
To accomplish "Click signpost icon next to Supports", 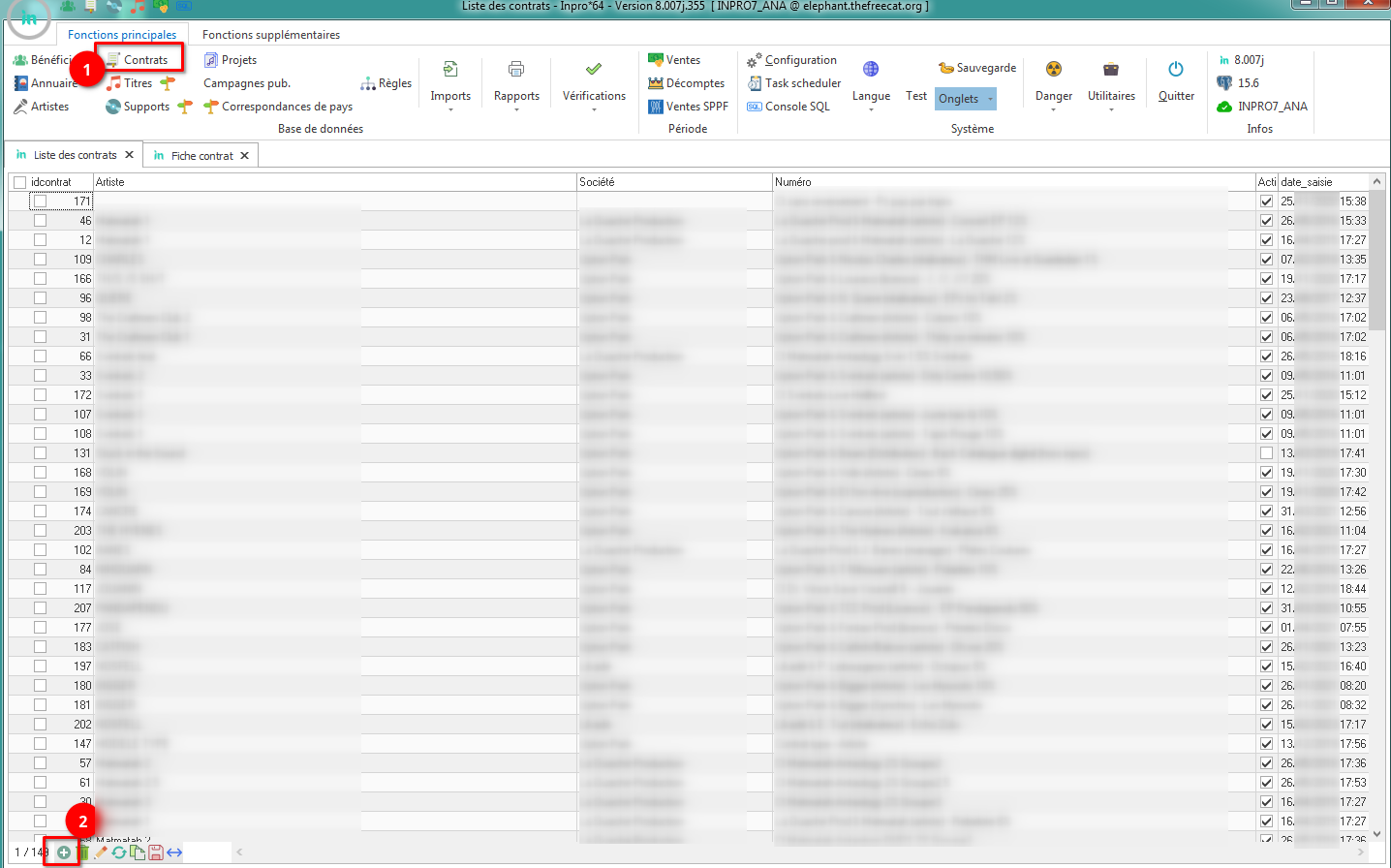I will 185,107.
